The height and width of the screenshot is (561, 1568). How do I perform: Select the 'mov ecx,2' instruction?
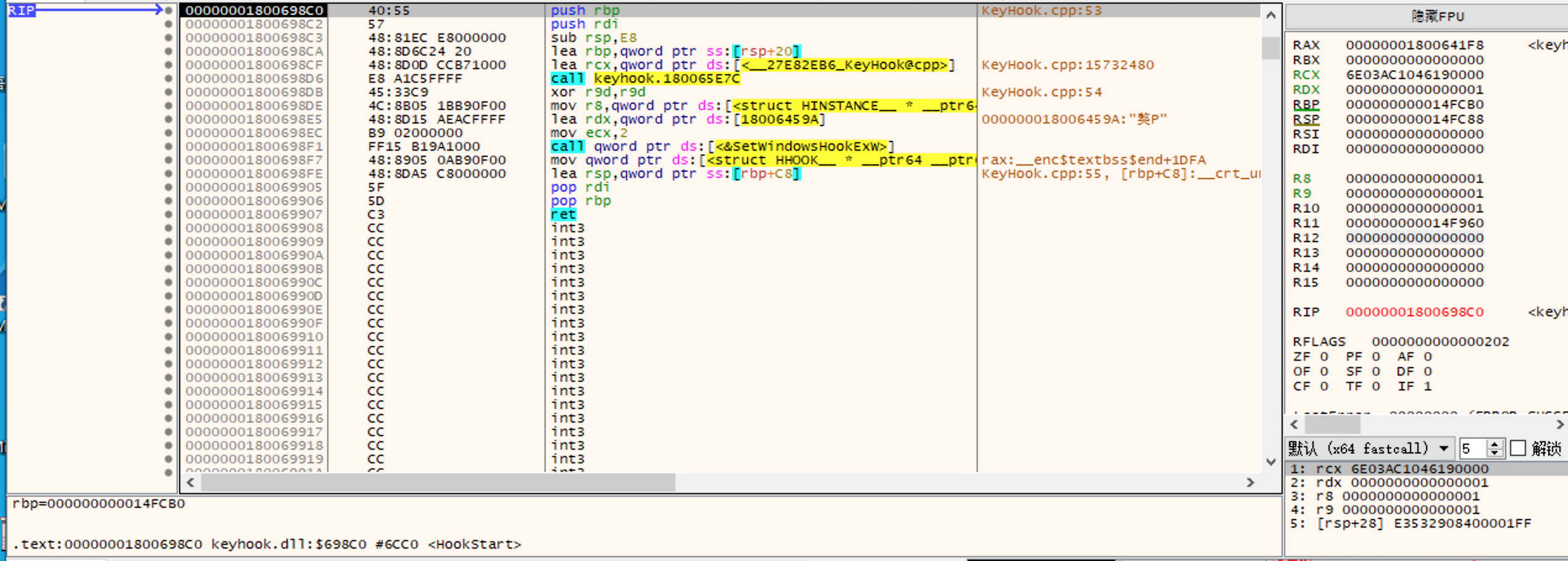[589, 133]
